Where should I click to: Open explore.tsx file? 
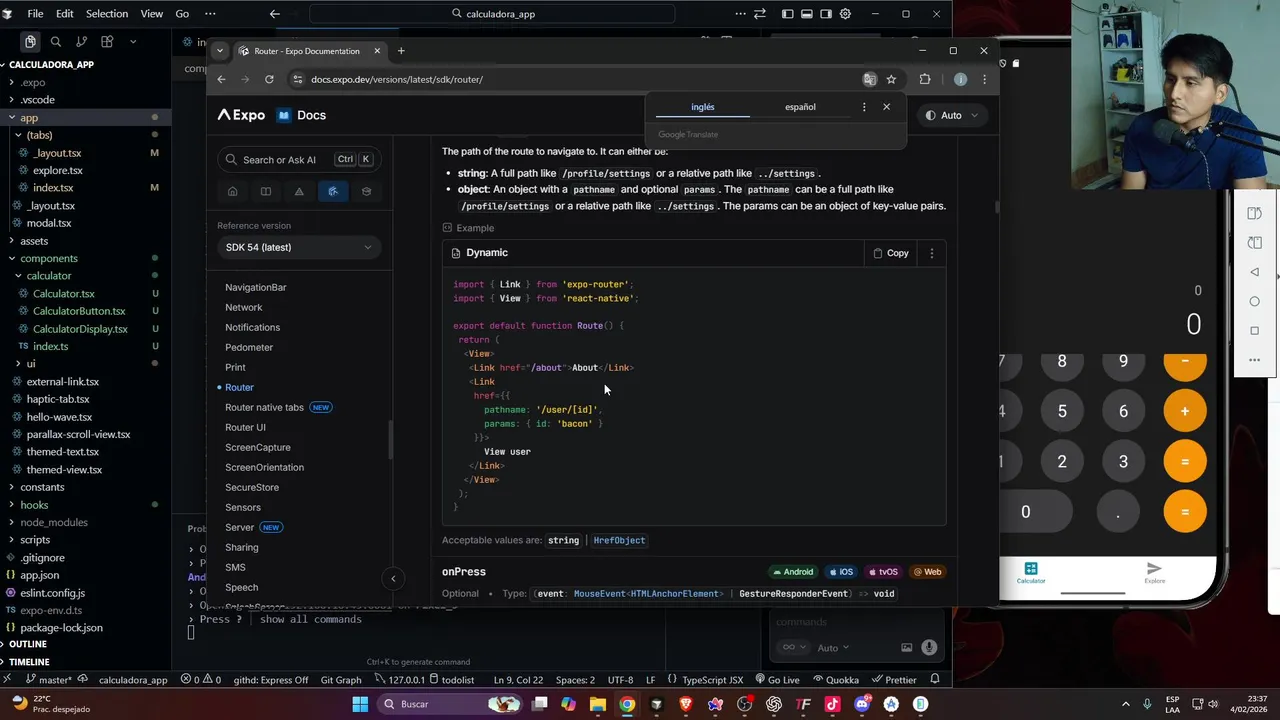coord(57,170)
